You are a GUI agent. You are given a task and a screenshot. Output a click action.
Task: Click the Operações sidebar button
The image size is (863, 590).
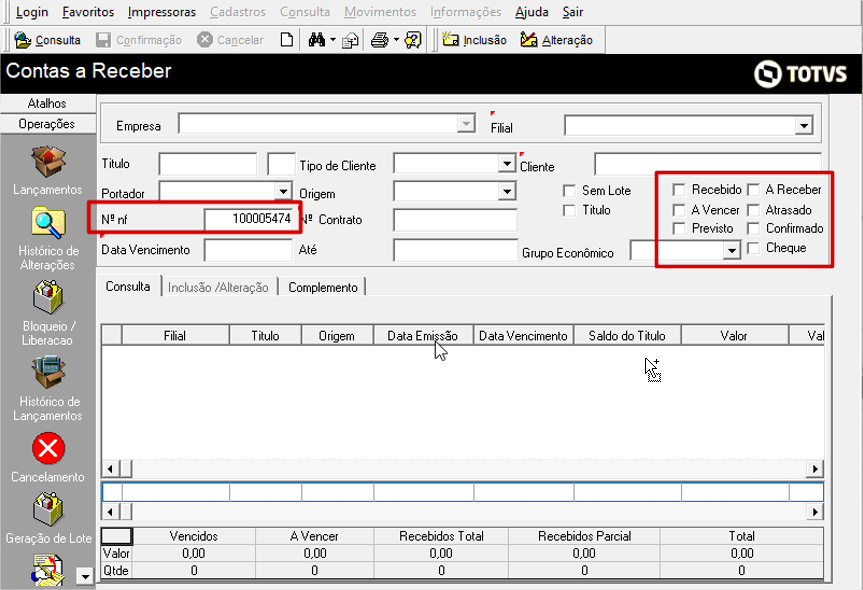[47, 124]
